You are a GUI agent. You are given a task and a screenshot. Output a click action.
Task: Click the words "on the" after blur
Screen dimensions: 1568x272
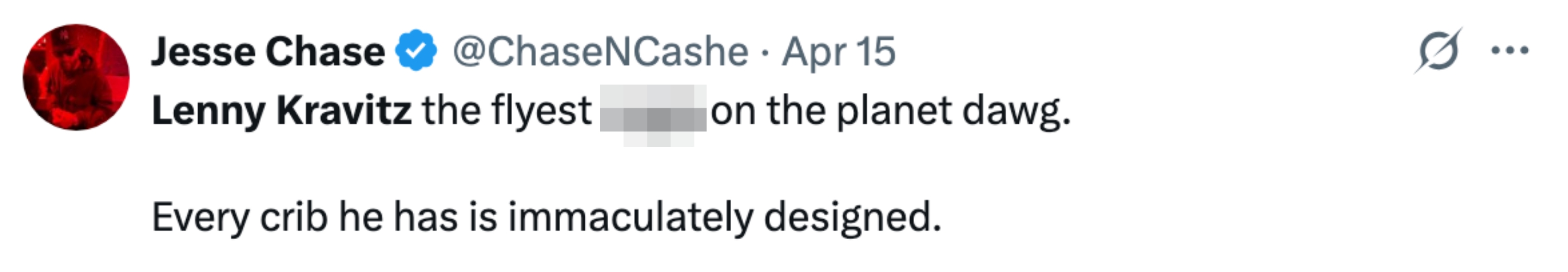766,111
